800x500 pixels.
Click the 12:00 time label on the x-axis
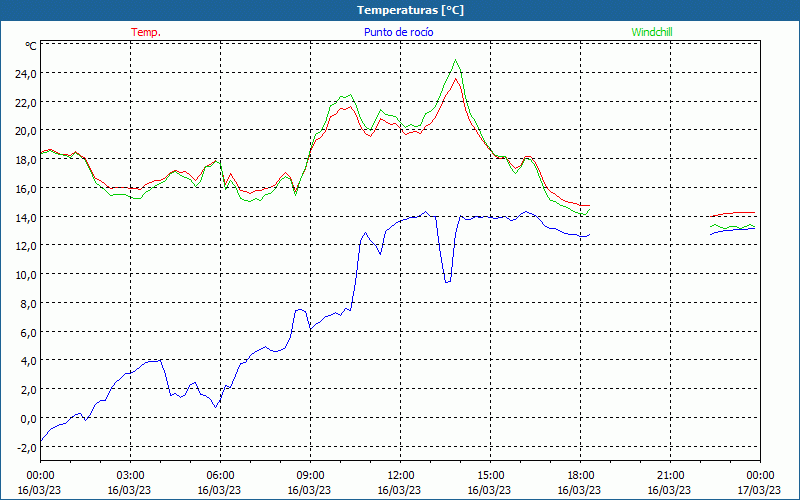tap(401, 476)
